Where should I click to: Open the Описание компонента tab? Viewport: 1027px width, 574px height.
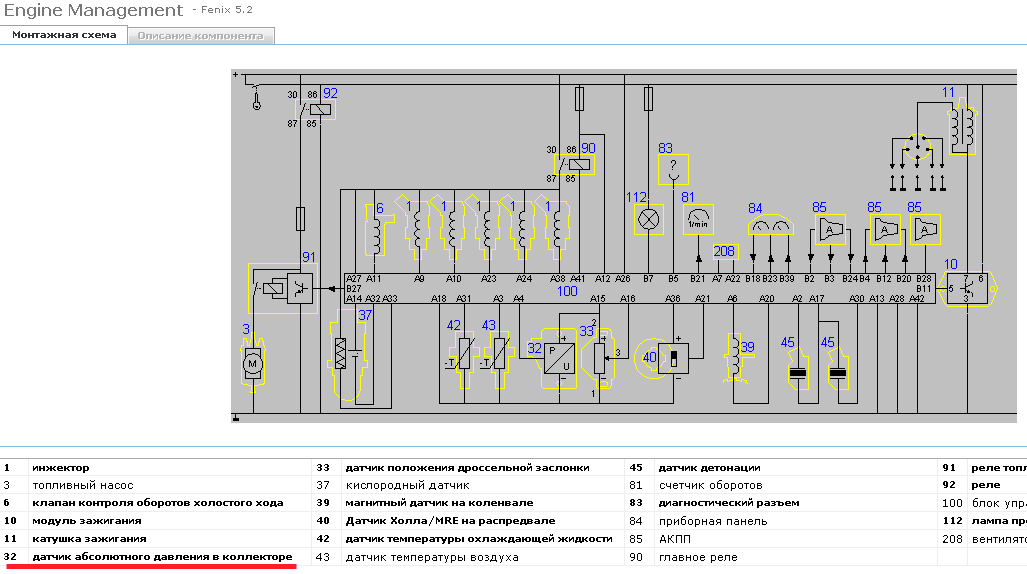click(x=200, y=36)
